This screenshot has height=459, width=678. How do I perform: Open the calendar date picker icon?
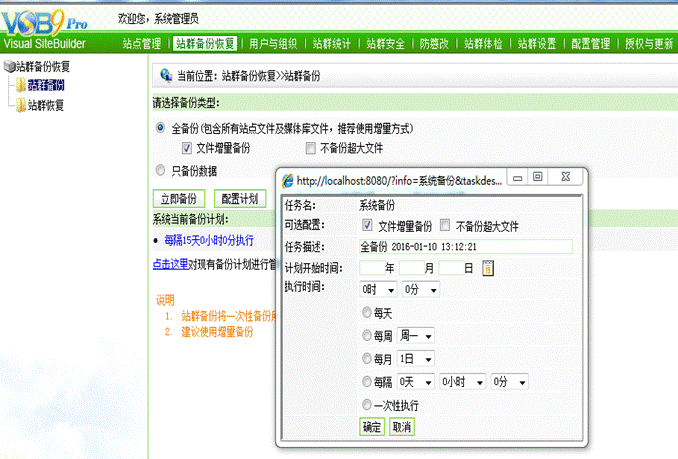pos(488,268)
